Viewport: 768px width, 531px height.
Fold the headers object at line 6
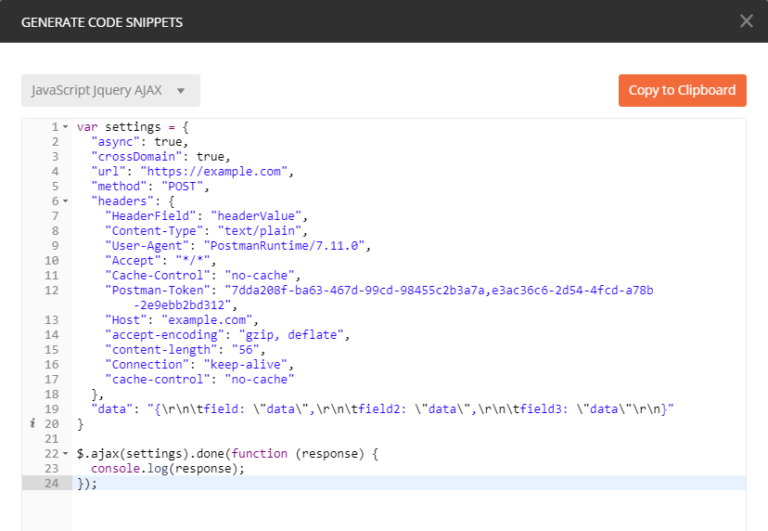[x=65, y=201]
